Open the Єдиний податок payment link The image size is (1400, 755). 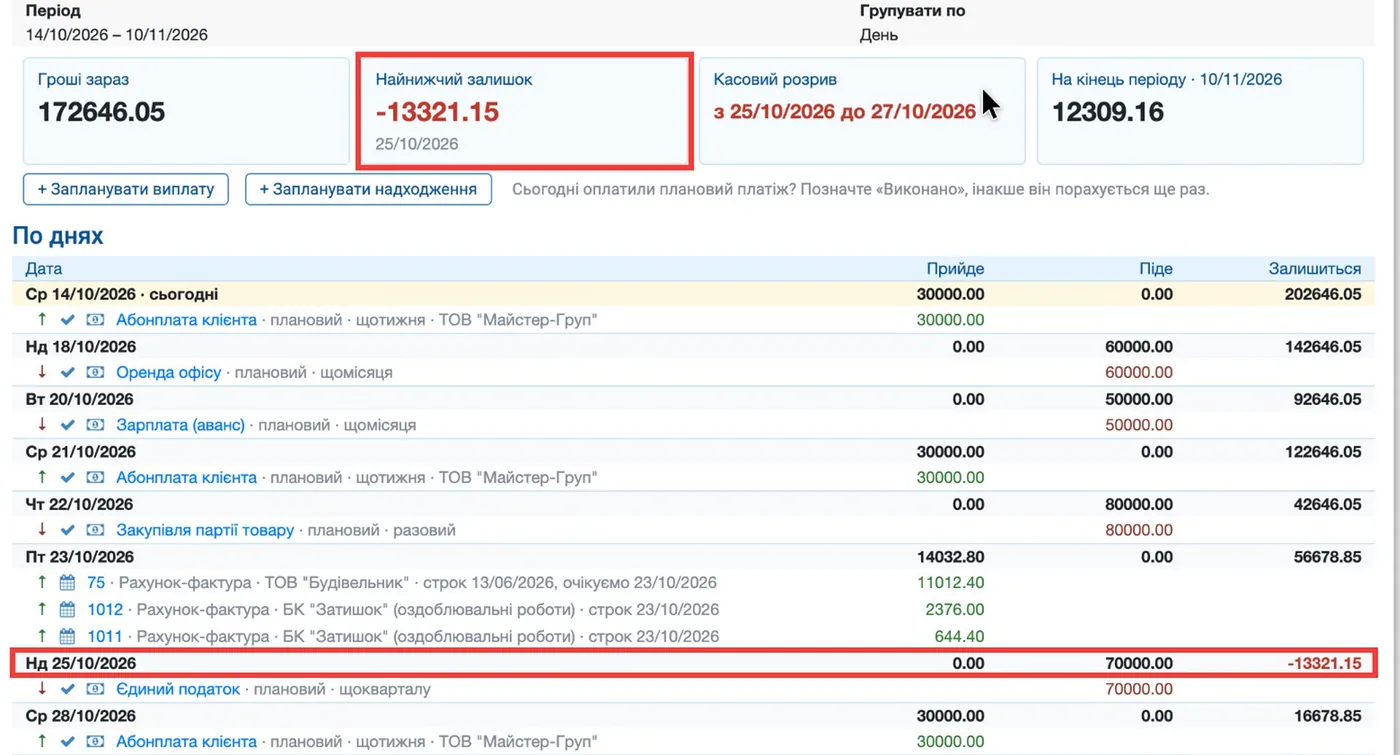pos(178,689)
